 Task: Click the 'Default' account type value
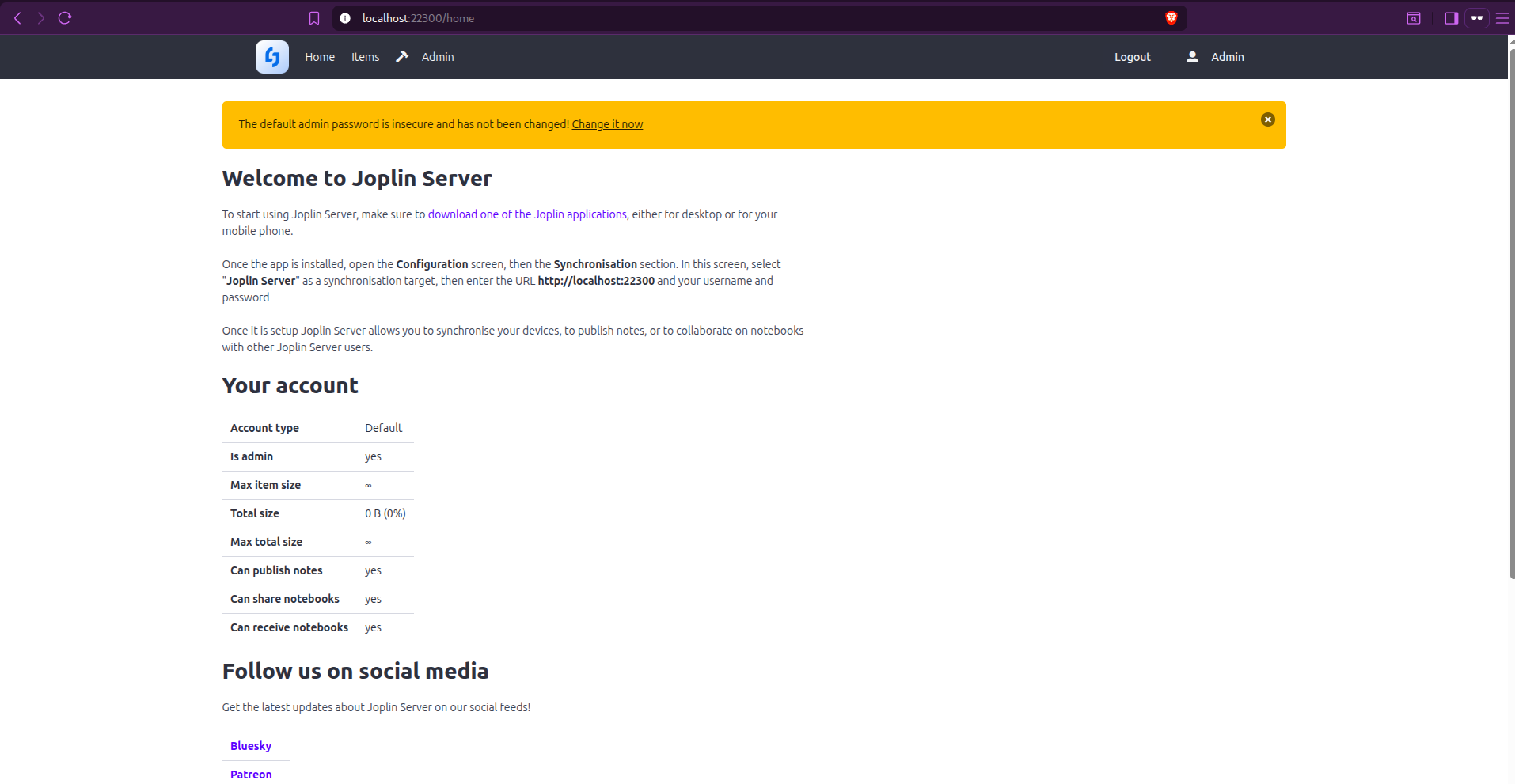[383, 428]
